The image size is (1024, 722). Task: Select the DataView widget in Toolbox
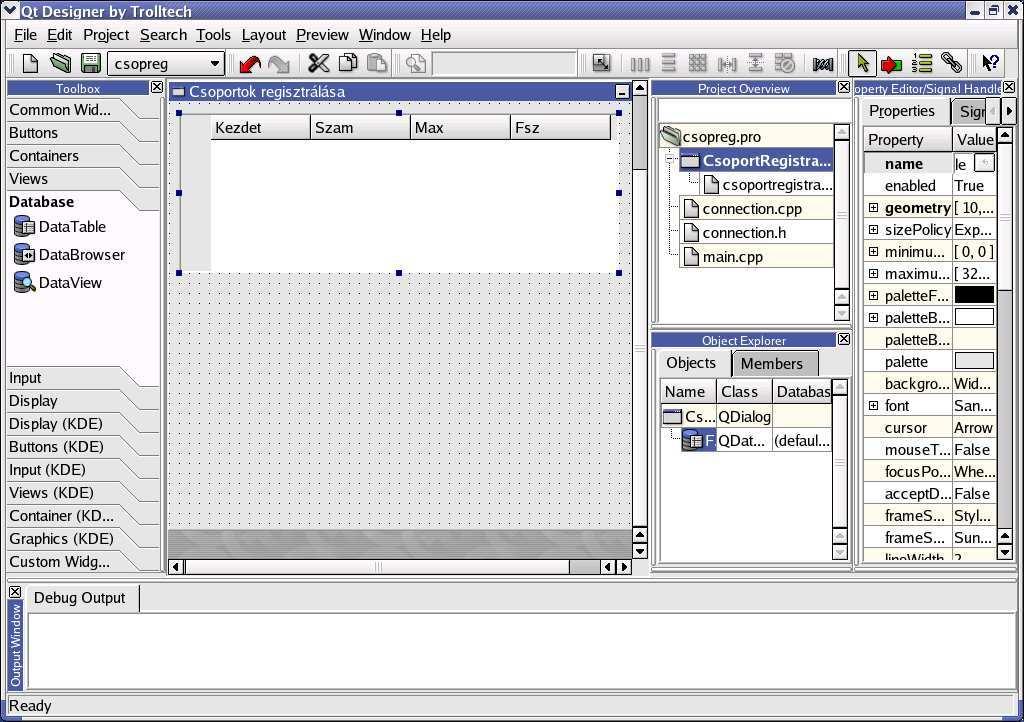coord(57,283)
